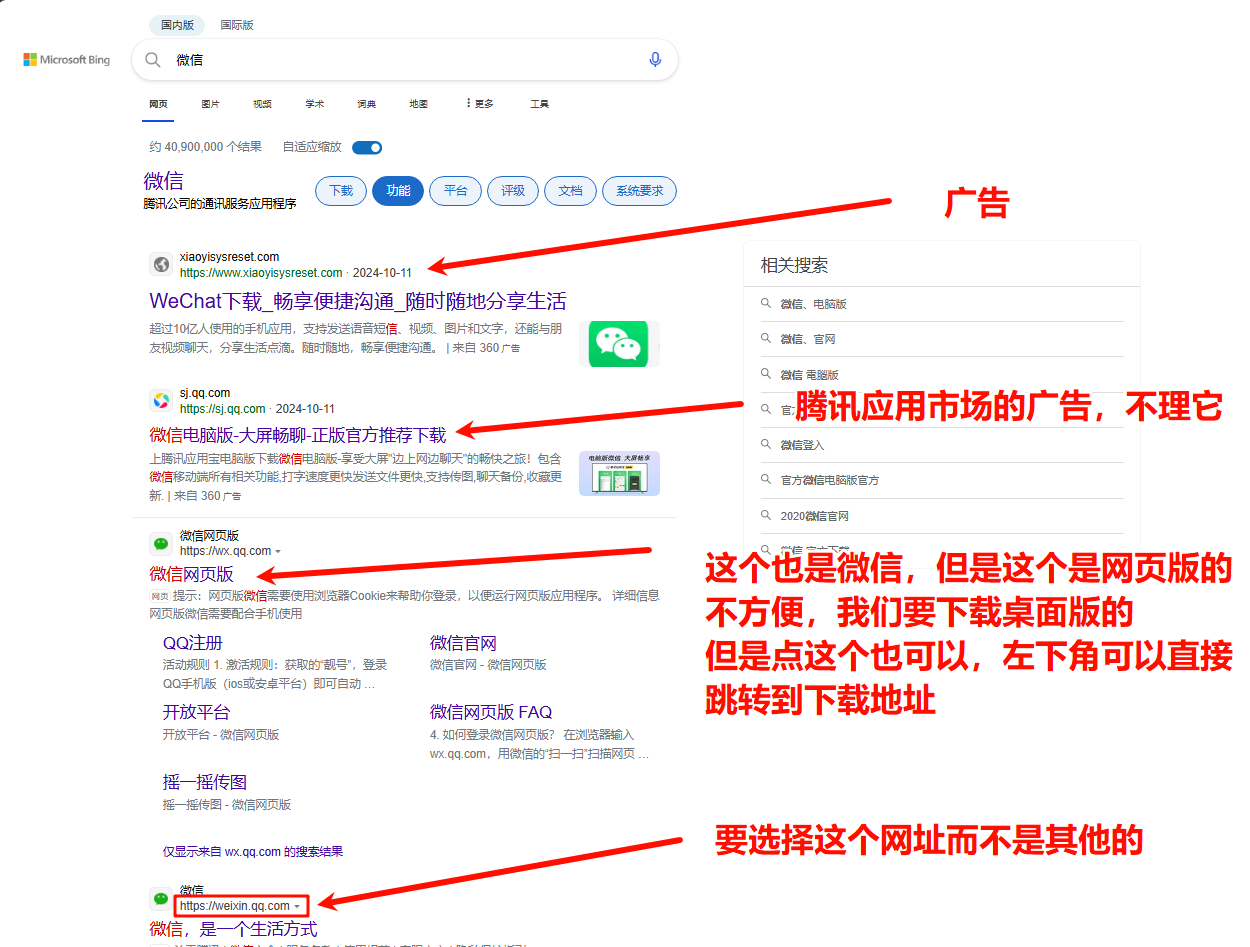Screen dimensions: 1250x947
Task: Click the https://sj.qq.com URL text
Action: click(223, 409)
